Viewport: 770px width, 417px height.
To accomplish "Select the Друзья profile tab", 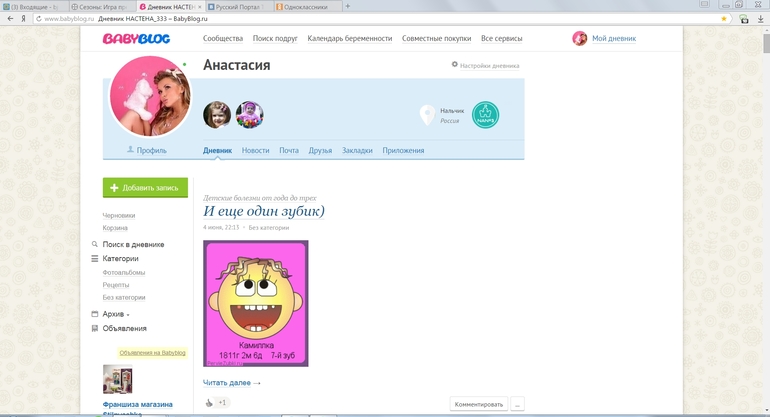I will pyautogui.click(x=320, y=150).
